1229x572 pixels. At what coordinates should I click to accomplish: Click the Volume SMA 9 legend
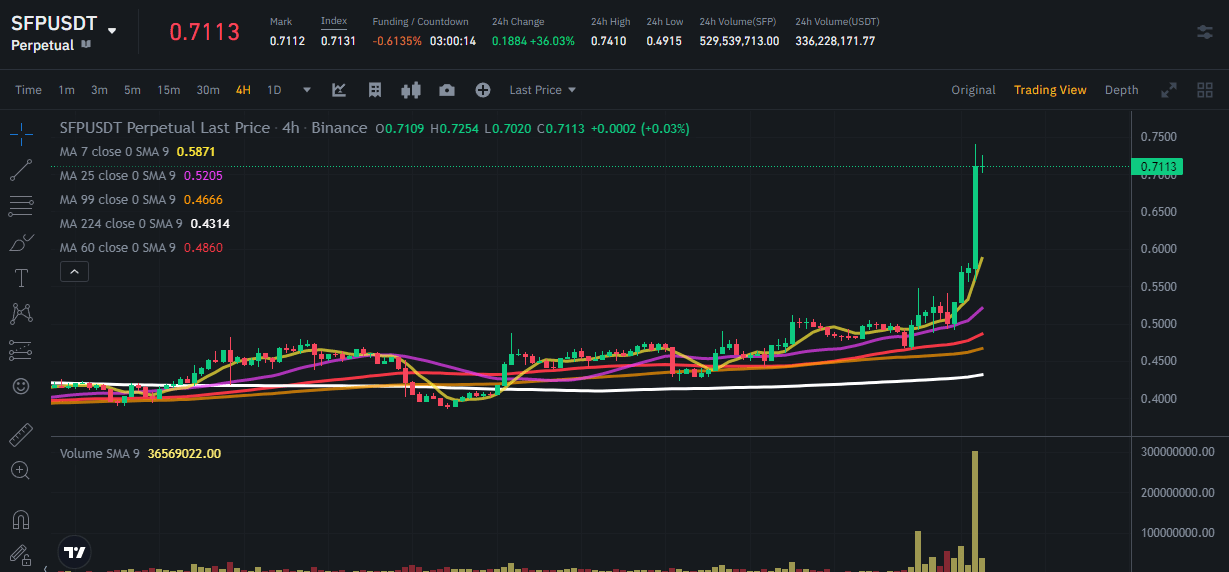[140, 453]
